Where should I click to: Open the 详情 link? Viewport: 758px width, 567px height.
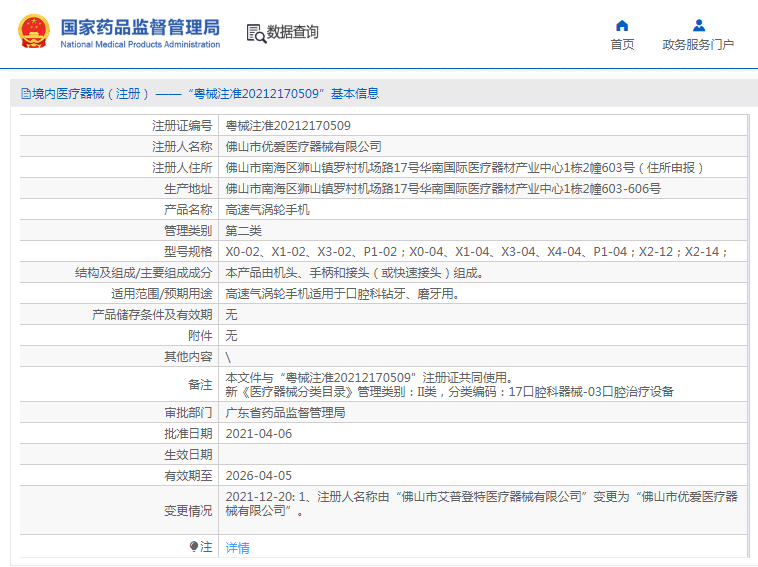click(237, 548)
